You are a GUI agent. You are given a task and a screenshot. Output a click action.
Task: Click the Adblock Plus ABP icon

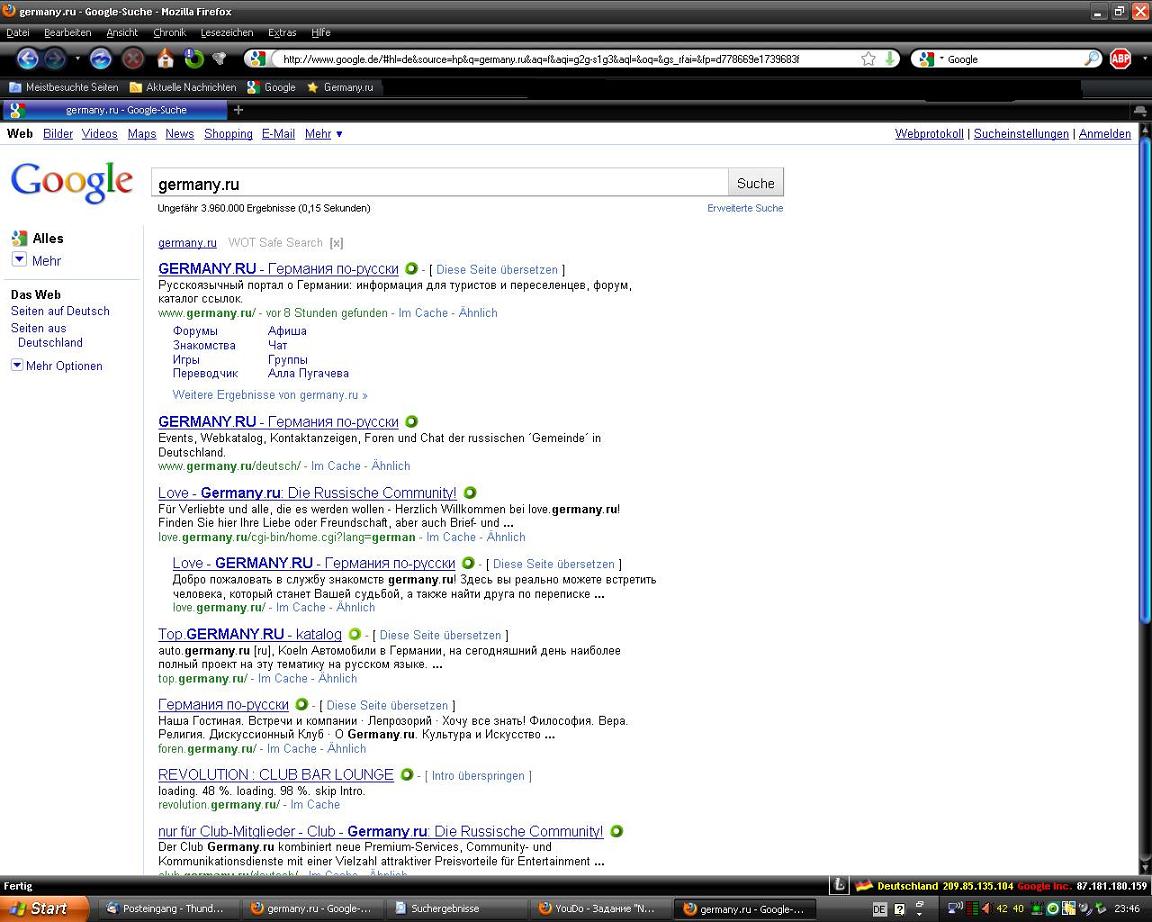(1120, 59)
